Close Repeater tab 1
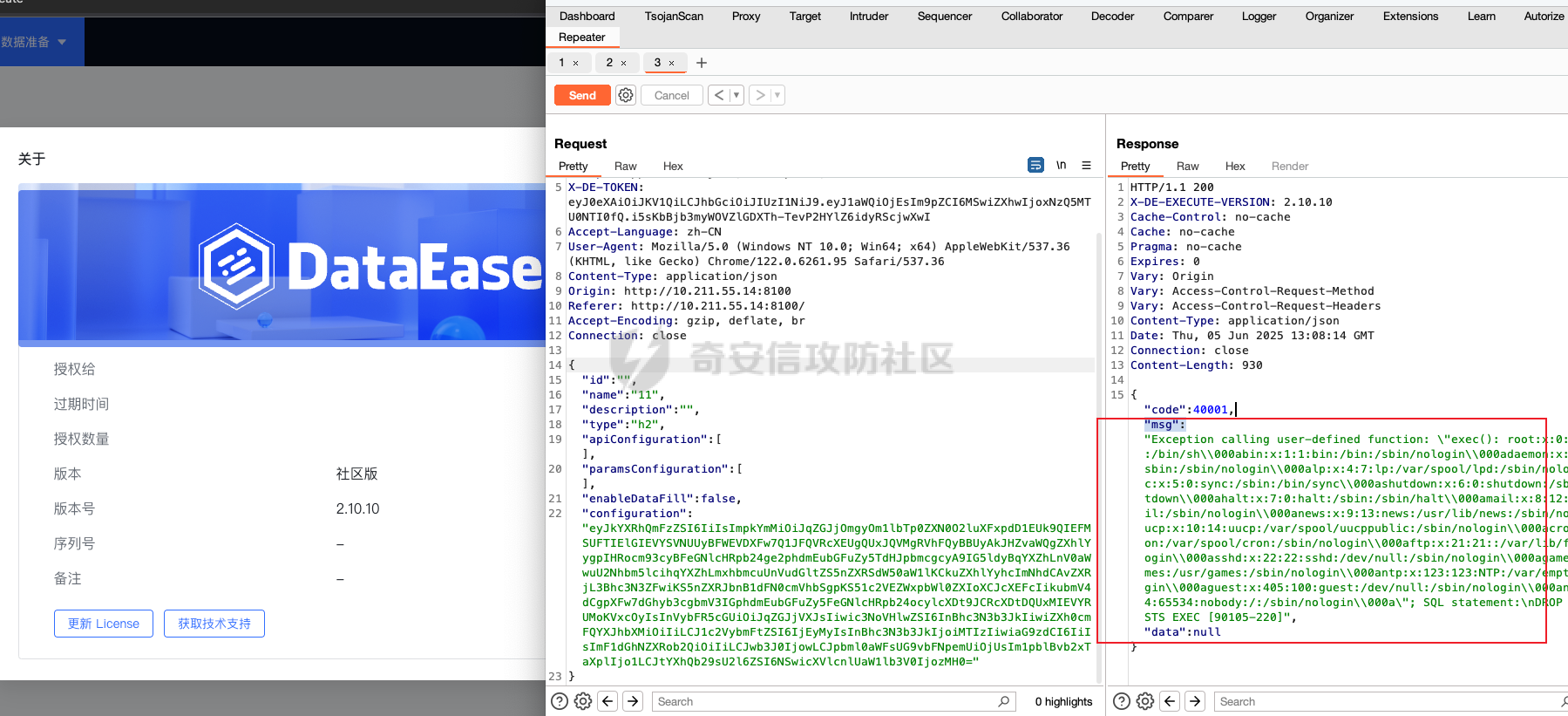The image size is (1568, 716). (x=576, y=63)
